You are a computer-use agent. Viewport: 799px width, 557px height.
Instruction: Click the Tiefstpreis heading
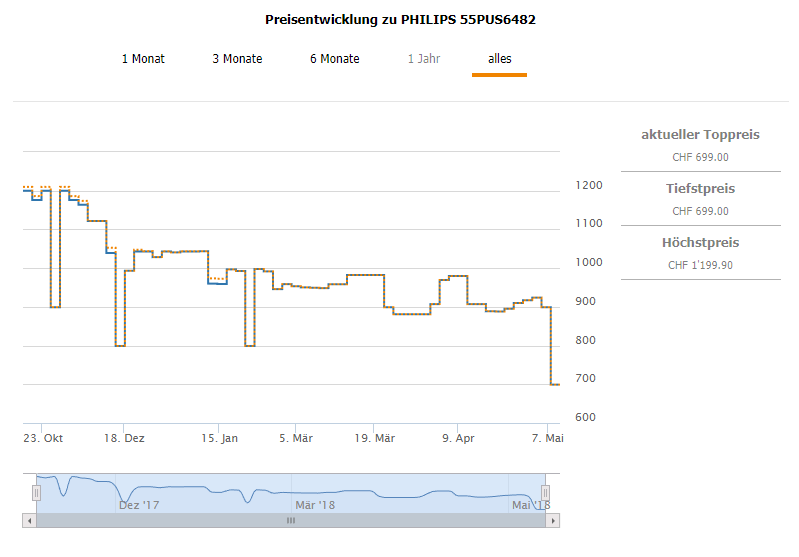click(700, 189)
